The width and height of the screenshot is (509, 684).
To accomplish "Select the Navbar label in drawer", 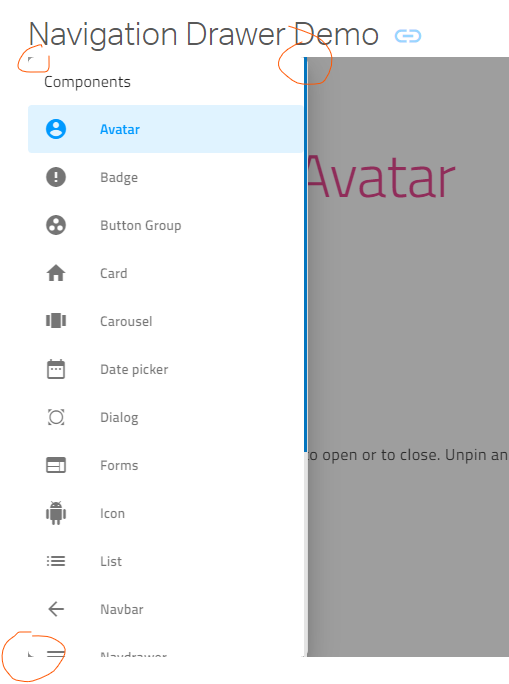I will tap(122, 609).
